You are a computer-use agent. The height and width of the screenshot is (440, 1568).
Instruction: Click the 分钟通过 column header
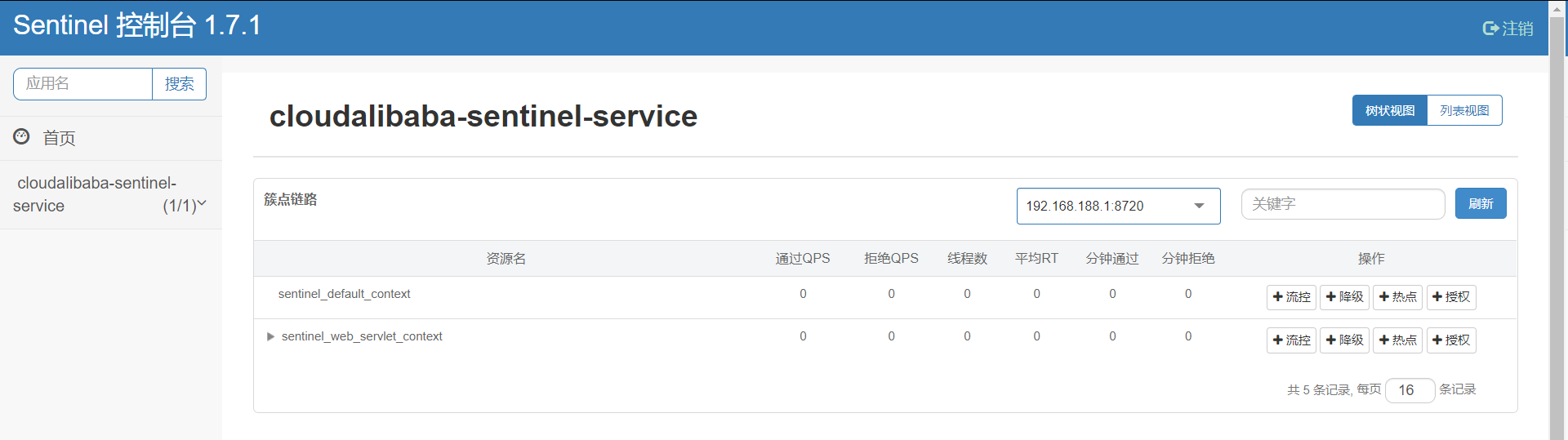[1112, 259]
